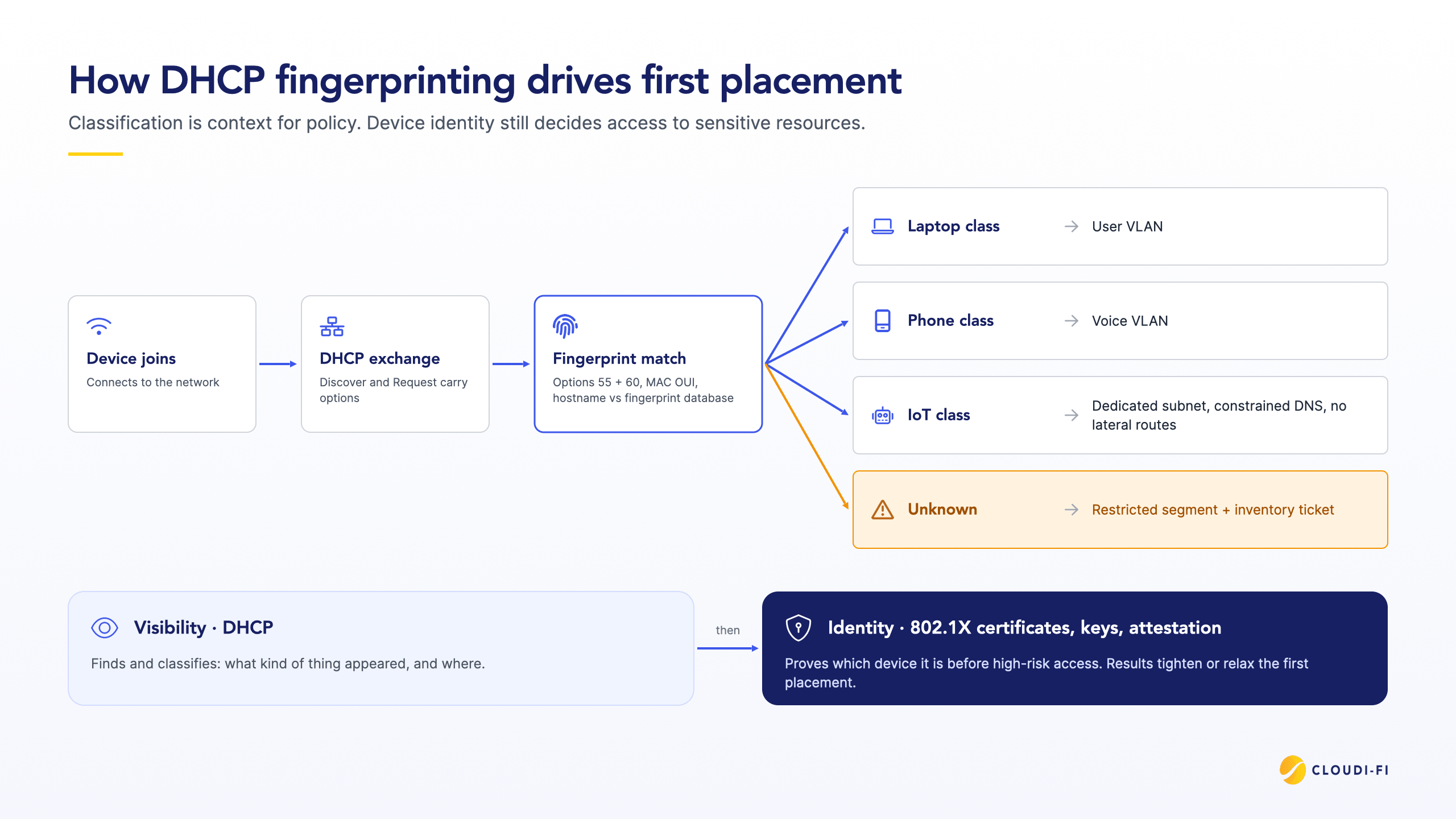Viewport: 1456px width, 819px height.
Task: Click the "then" label between panels
Action: (x=728, y=630)
